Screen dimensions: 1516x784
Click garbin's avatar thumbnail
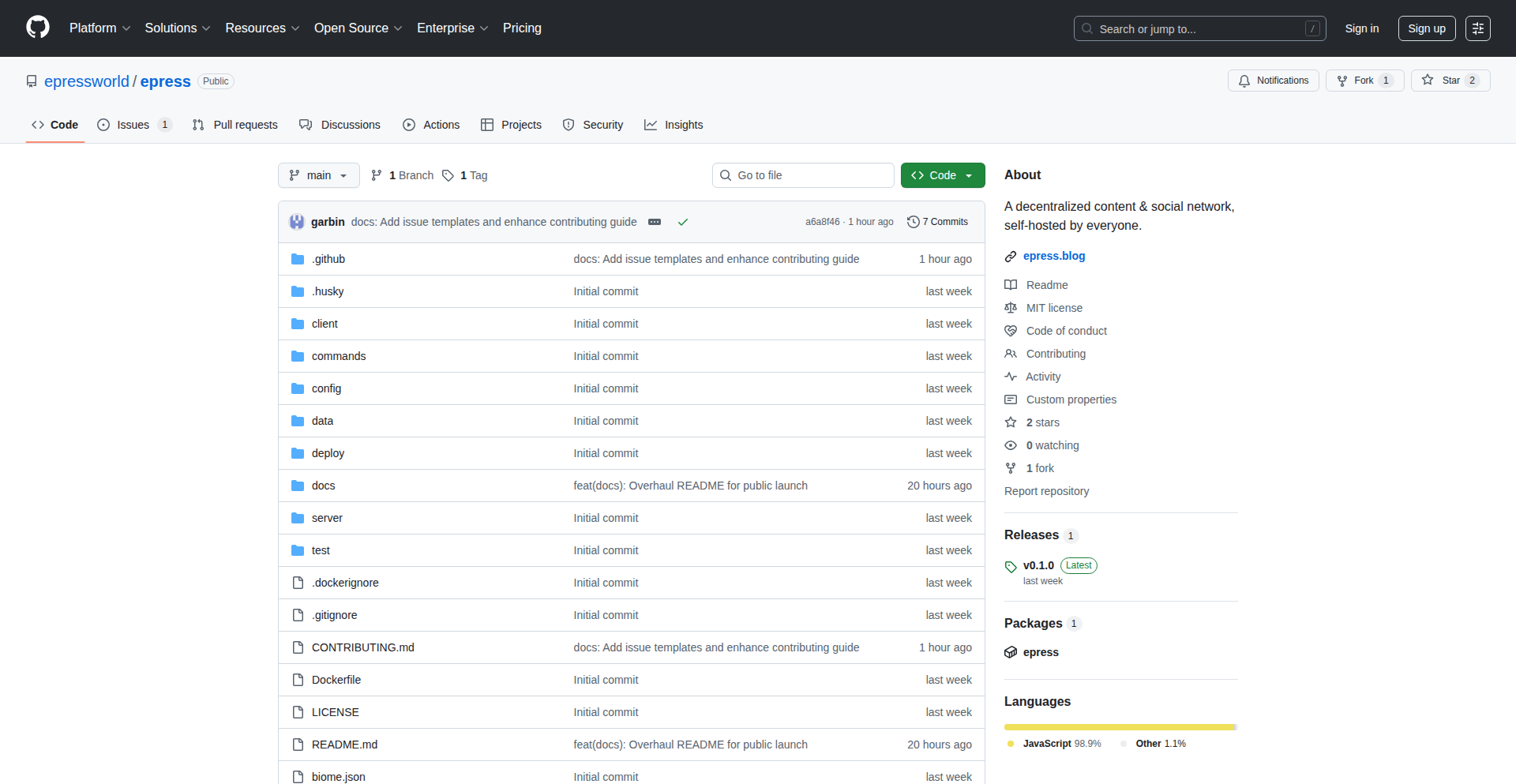(x=297, y=222)
